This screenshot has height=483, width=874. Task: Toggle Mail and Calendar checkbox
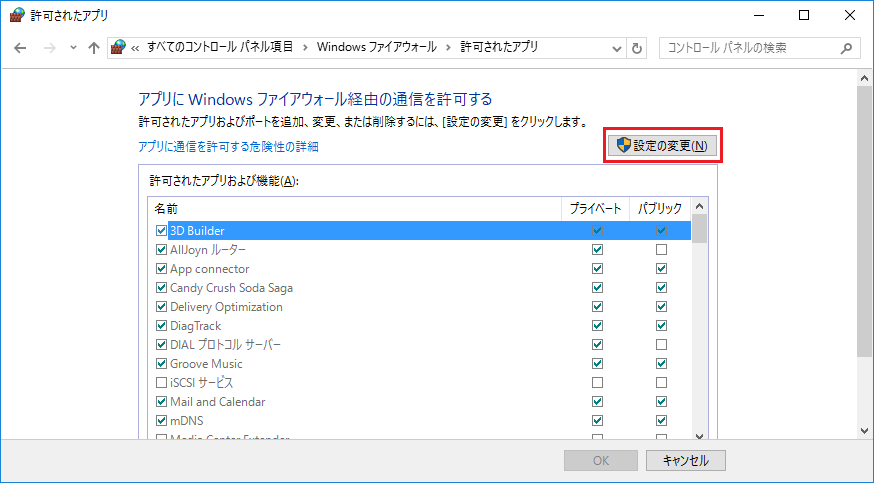point(161,401)
